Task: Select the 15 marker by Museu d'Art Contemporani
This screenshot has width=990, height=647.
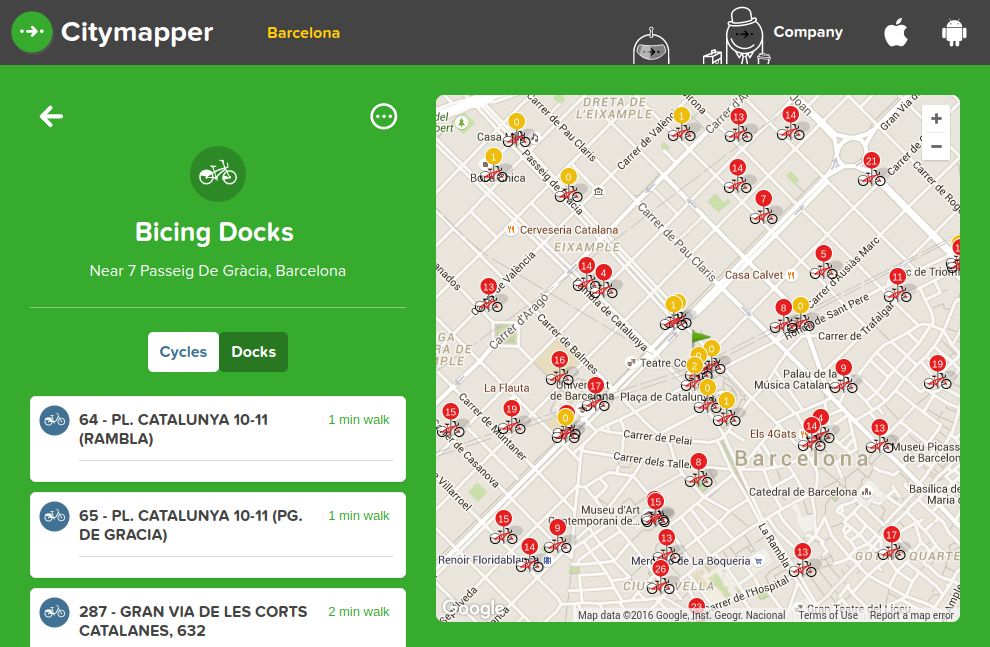Action: [655, 510]
